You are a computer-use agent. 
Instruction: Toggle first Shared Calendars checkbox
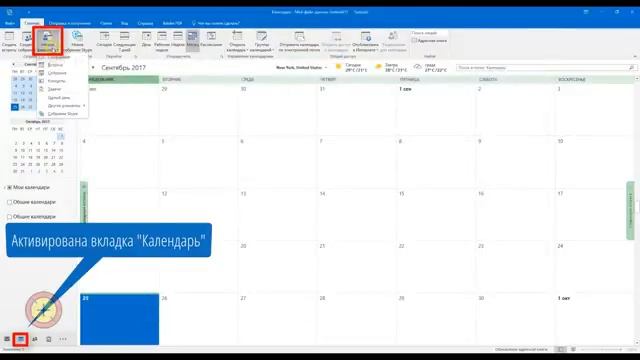pos(9,202)
